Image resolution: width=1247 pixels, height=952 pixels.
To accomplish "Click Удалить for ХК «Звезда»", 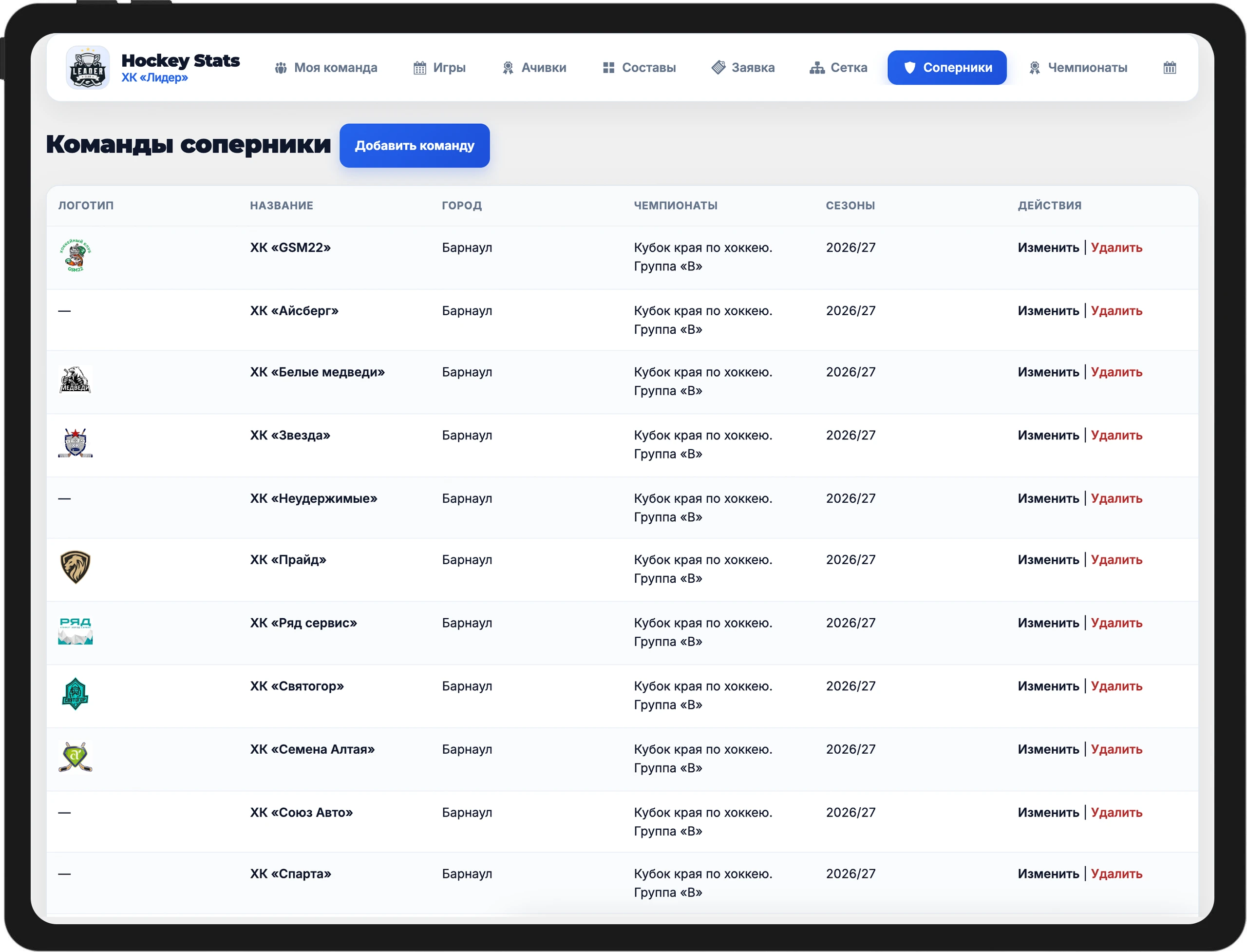I will pyautogui.click(x=1116, y=435).
